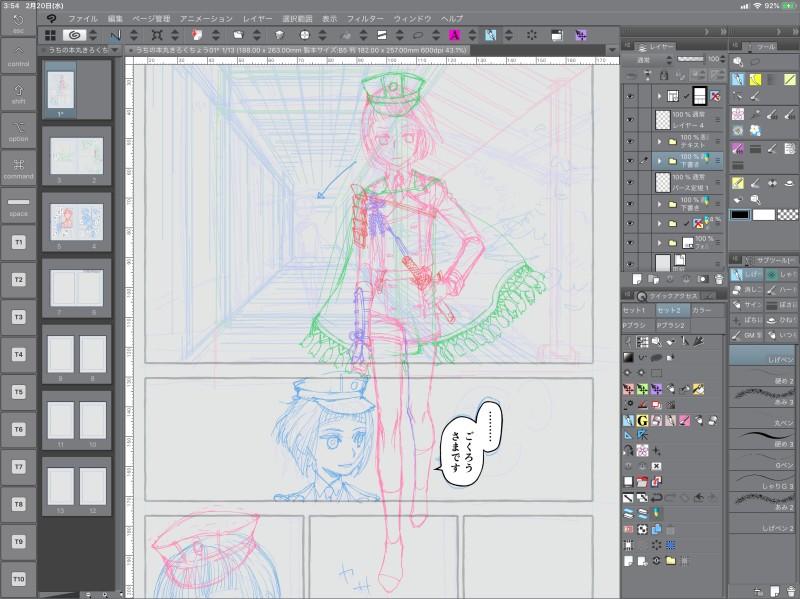800x599 pixels.
Task: Click the speech balloon icon in Quick Access
Action: pos(656,358)
